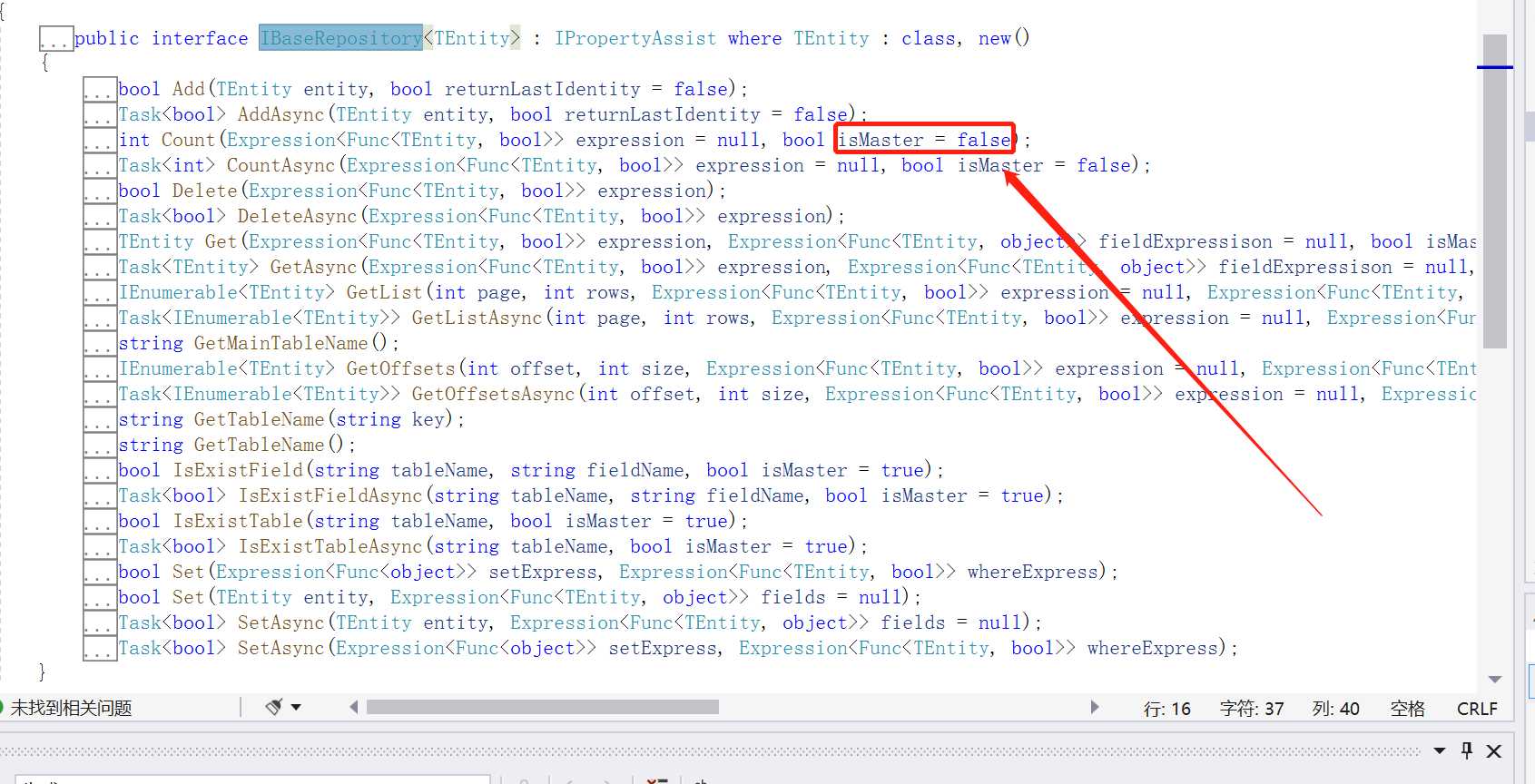Expand comment before SetAsync(Expression<Func<object>> line
The width and height of the screenshot is (1535, 784).
coord(100,649)
